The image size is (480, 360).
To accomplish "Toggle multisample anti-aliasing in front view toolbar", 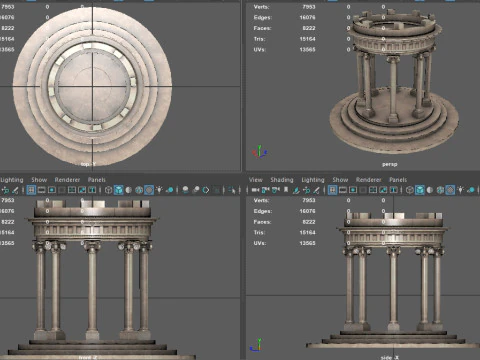I will coord(206,190).
